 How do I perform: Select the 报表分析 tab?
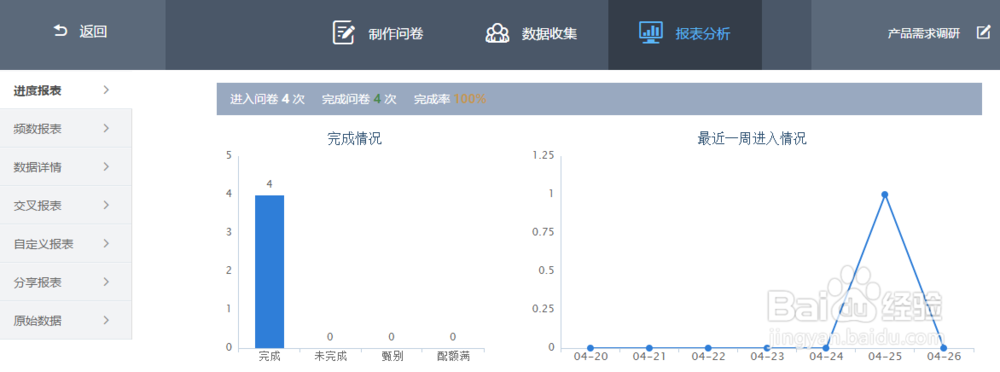[685, 35]
